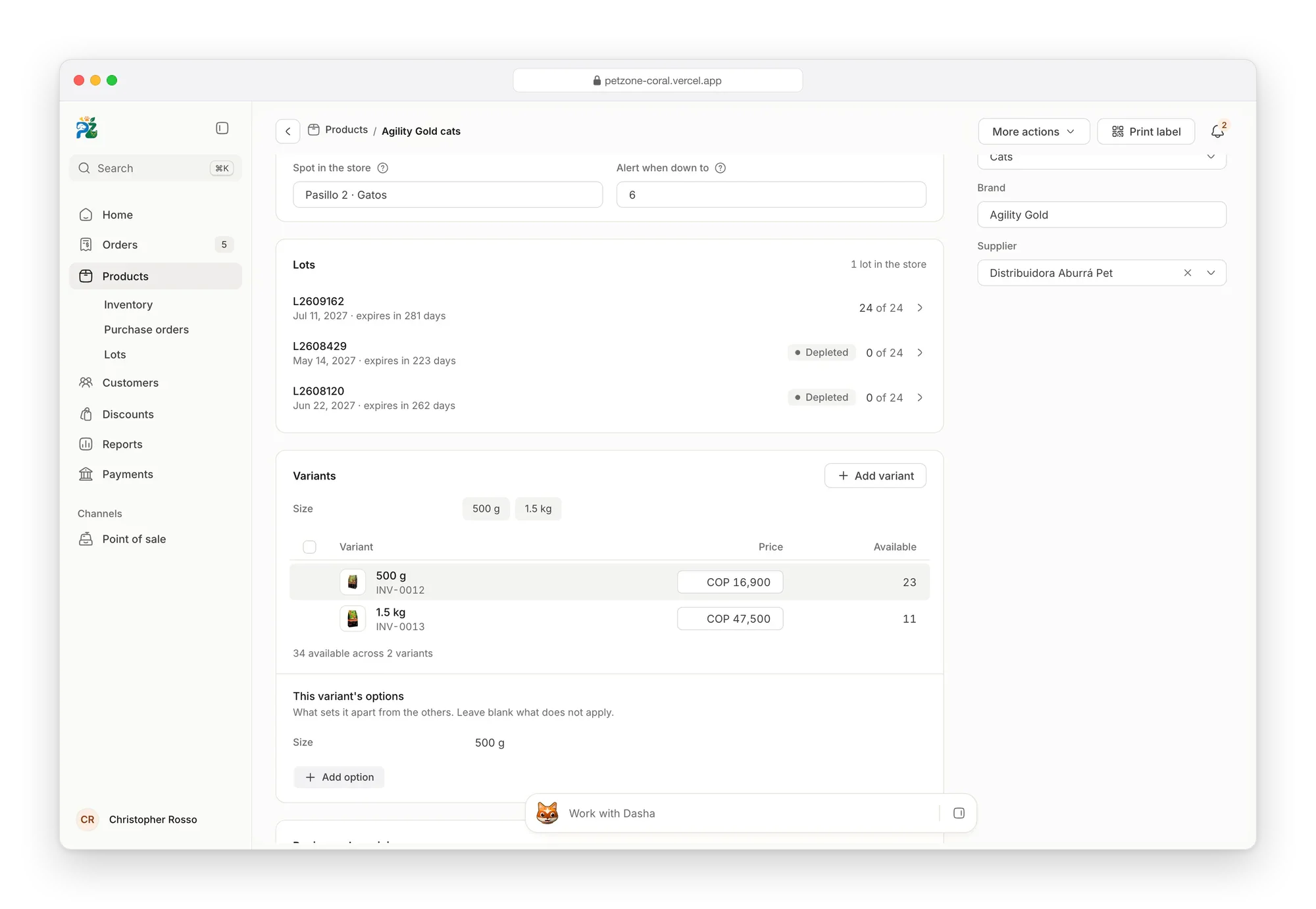Select the 1.5 kg size chip
Viewport: 1316px width, 909px height.
tap(538, 509)
